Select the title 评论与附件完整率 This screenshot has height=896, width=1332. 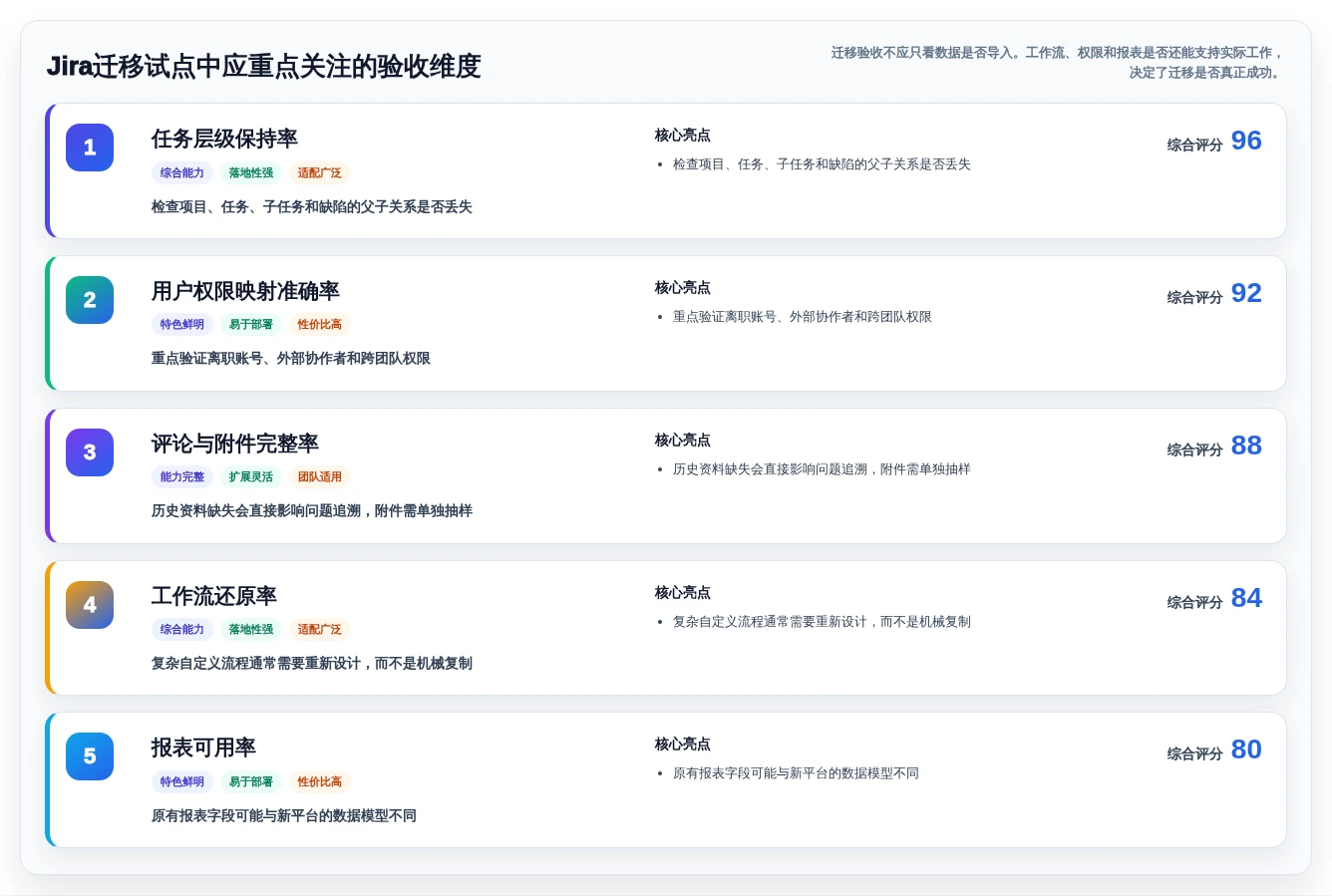pos(235,444)
